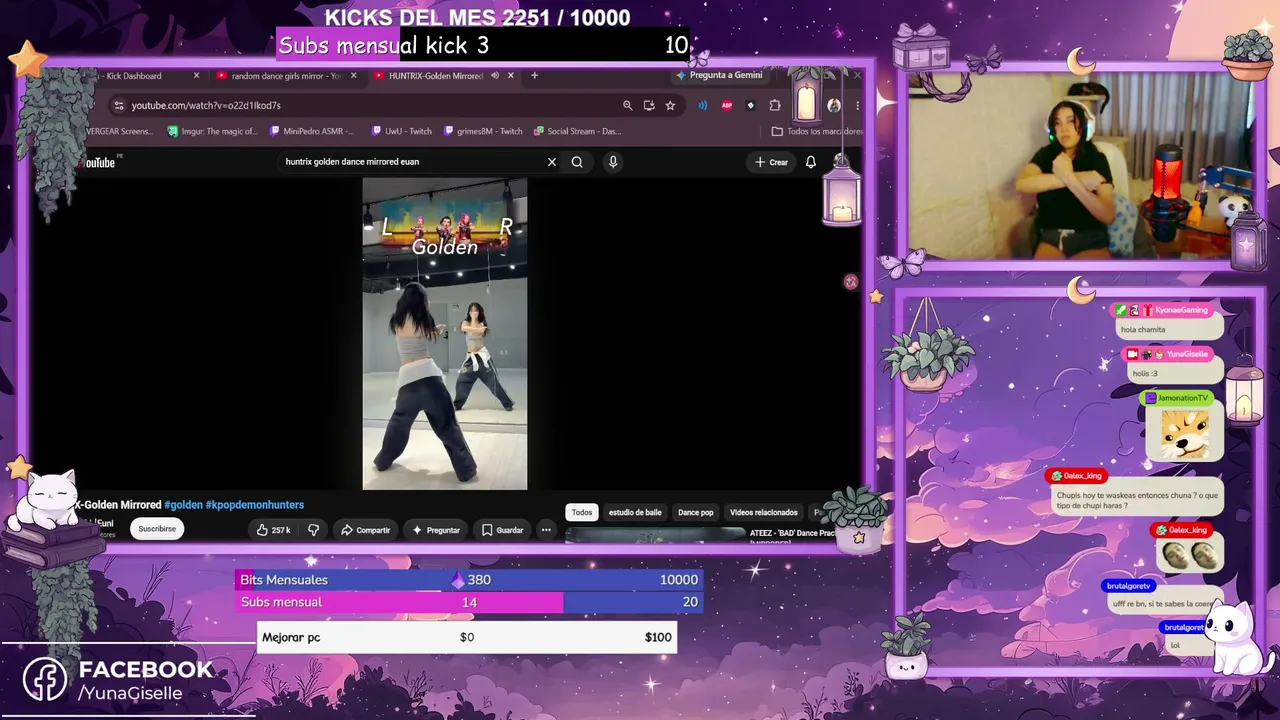Close the Kick Dashboard browser tab

coord(196,76)
